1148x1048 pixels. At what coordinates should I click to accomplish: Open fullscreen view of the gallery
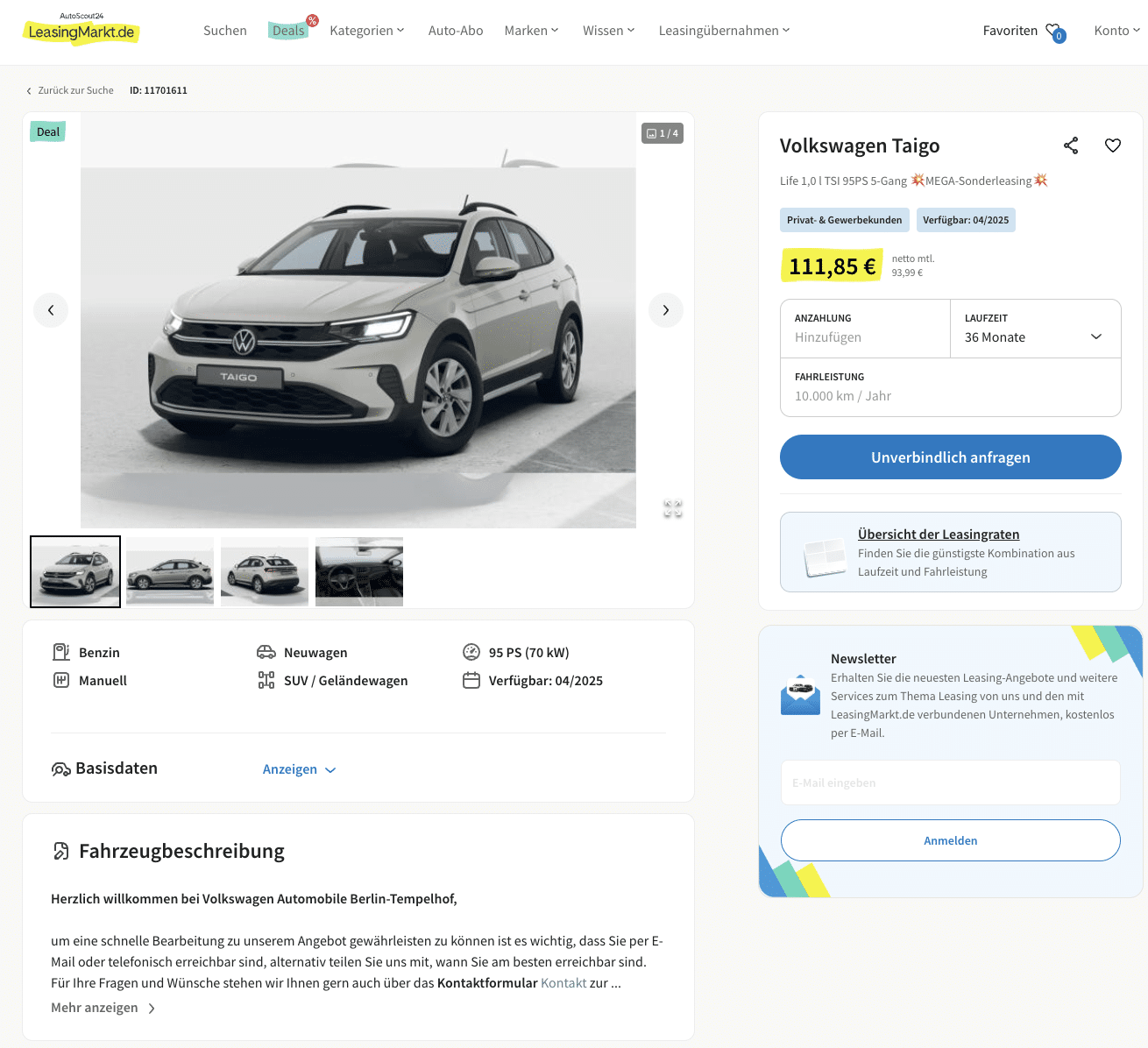673,508
